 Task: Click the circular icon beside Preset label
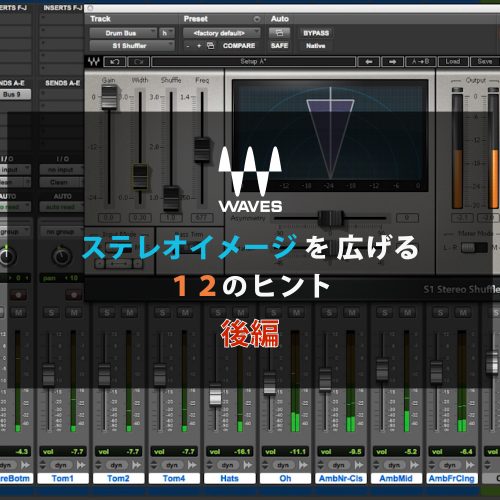point(257,19)
